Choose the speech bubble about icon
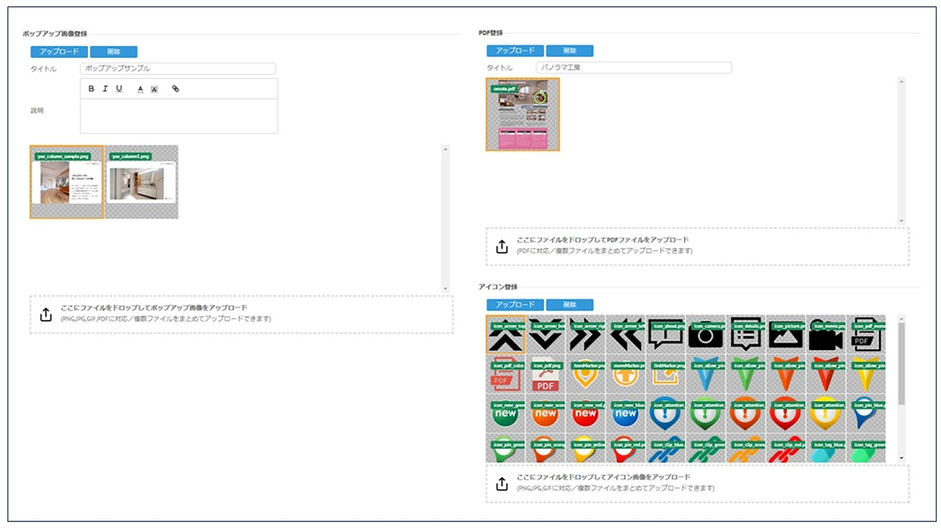The image size is (941, 528). tap(665, 335)
